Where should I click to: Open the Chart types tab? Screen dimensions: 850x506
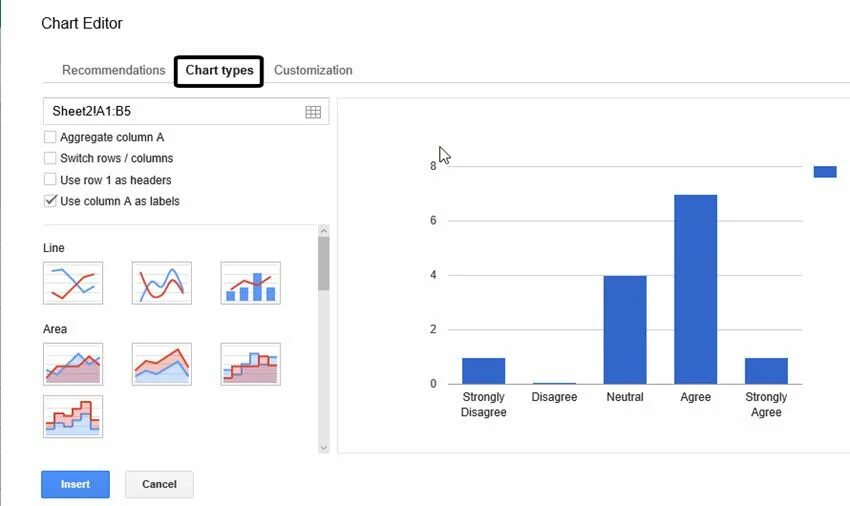(219, 71)
